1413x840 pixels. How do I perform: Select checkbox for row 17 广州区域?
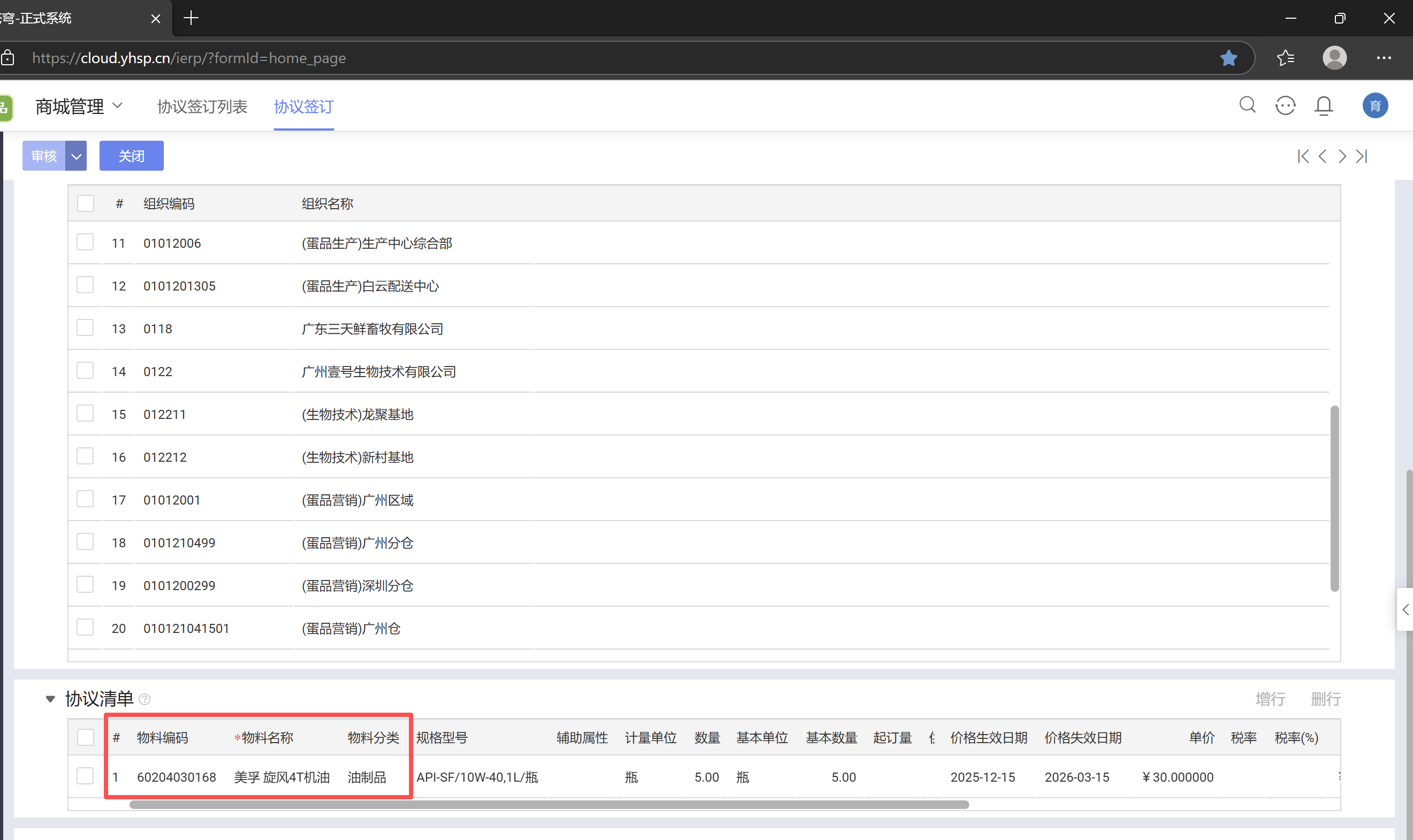85,499
